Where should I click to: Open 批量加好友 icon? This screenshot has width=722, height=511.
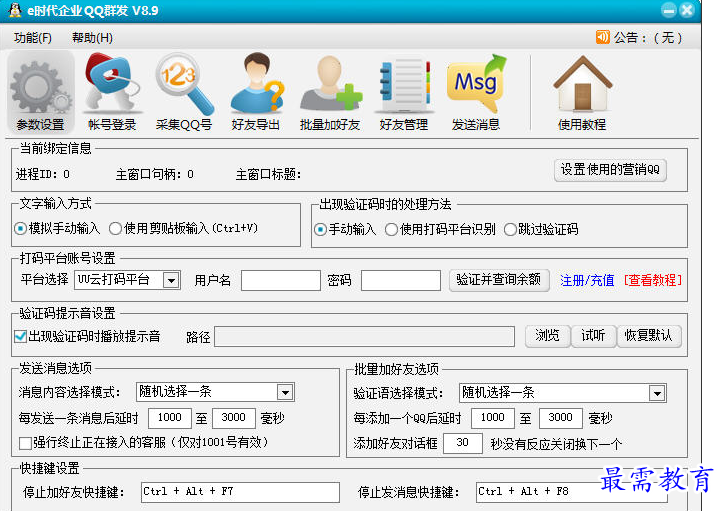[x=330, y=92]
